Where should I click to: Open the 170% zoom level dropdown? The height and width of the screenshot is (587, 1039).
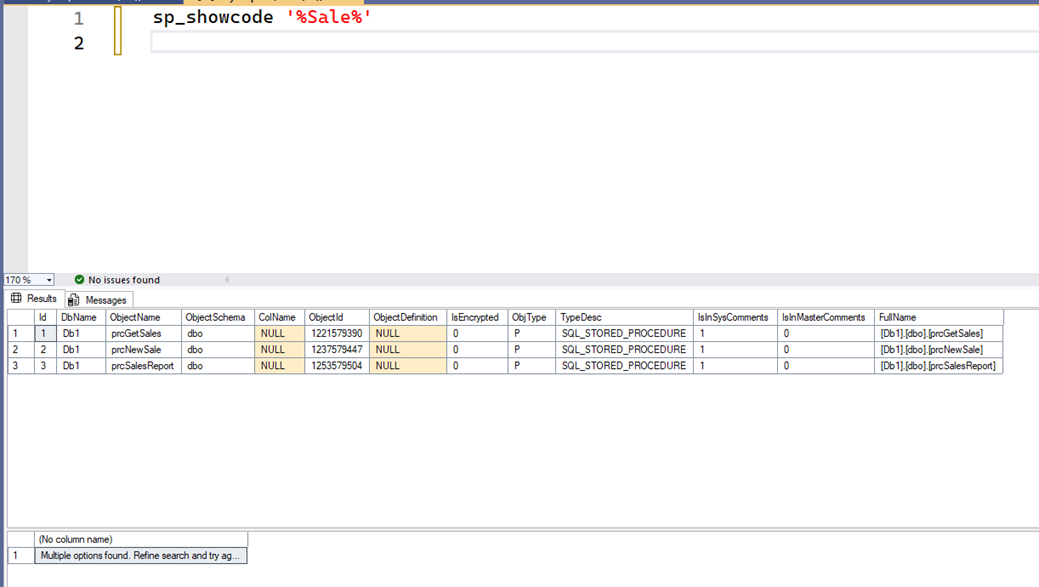coord(48,280)
